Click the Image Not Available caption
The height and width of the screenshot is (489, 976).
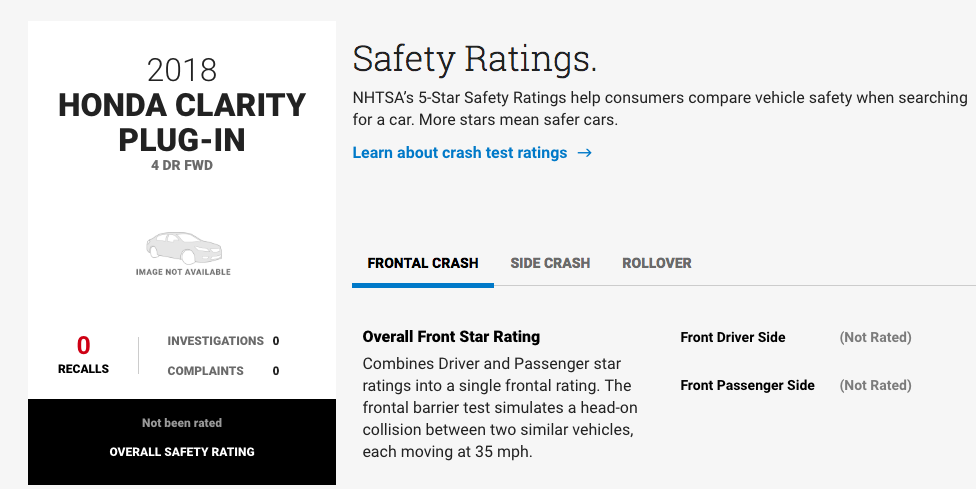coord(183,272)
